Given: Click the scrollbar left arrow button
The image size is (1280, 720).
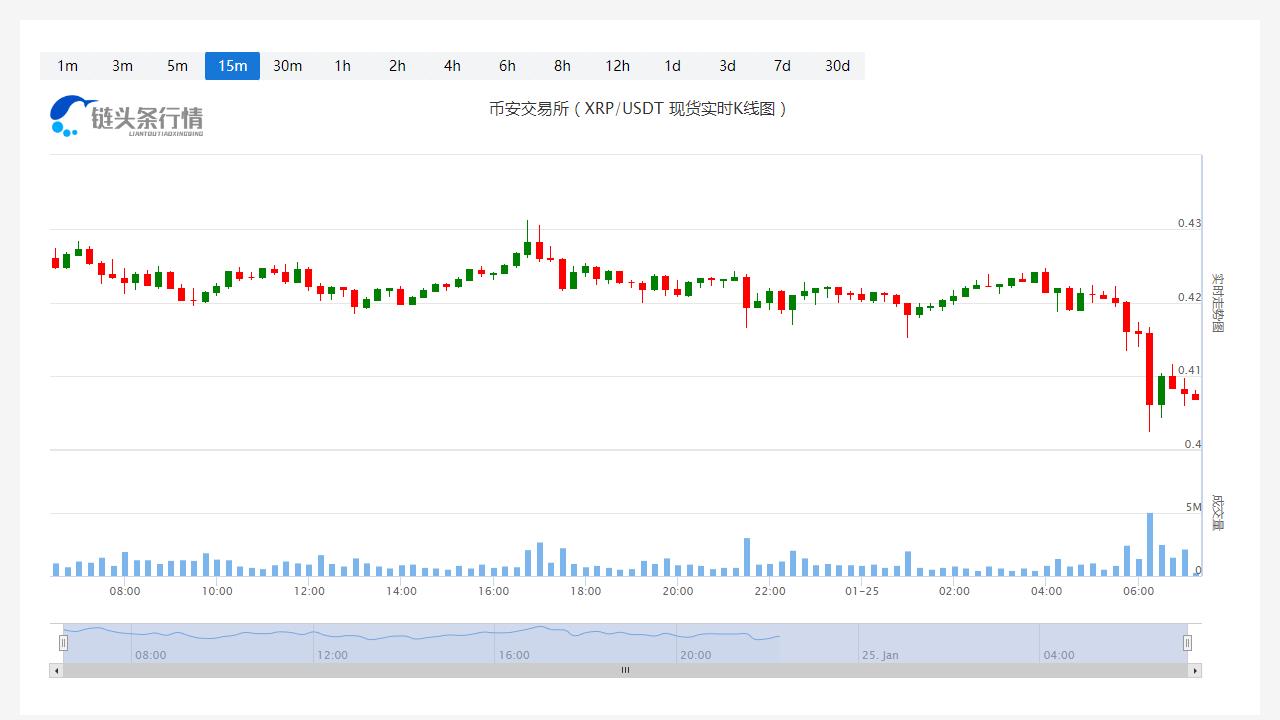Looking at the screenshot, I should click(56, 670).
